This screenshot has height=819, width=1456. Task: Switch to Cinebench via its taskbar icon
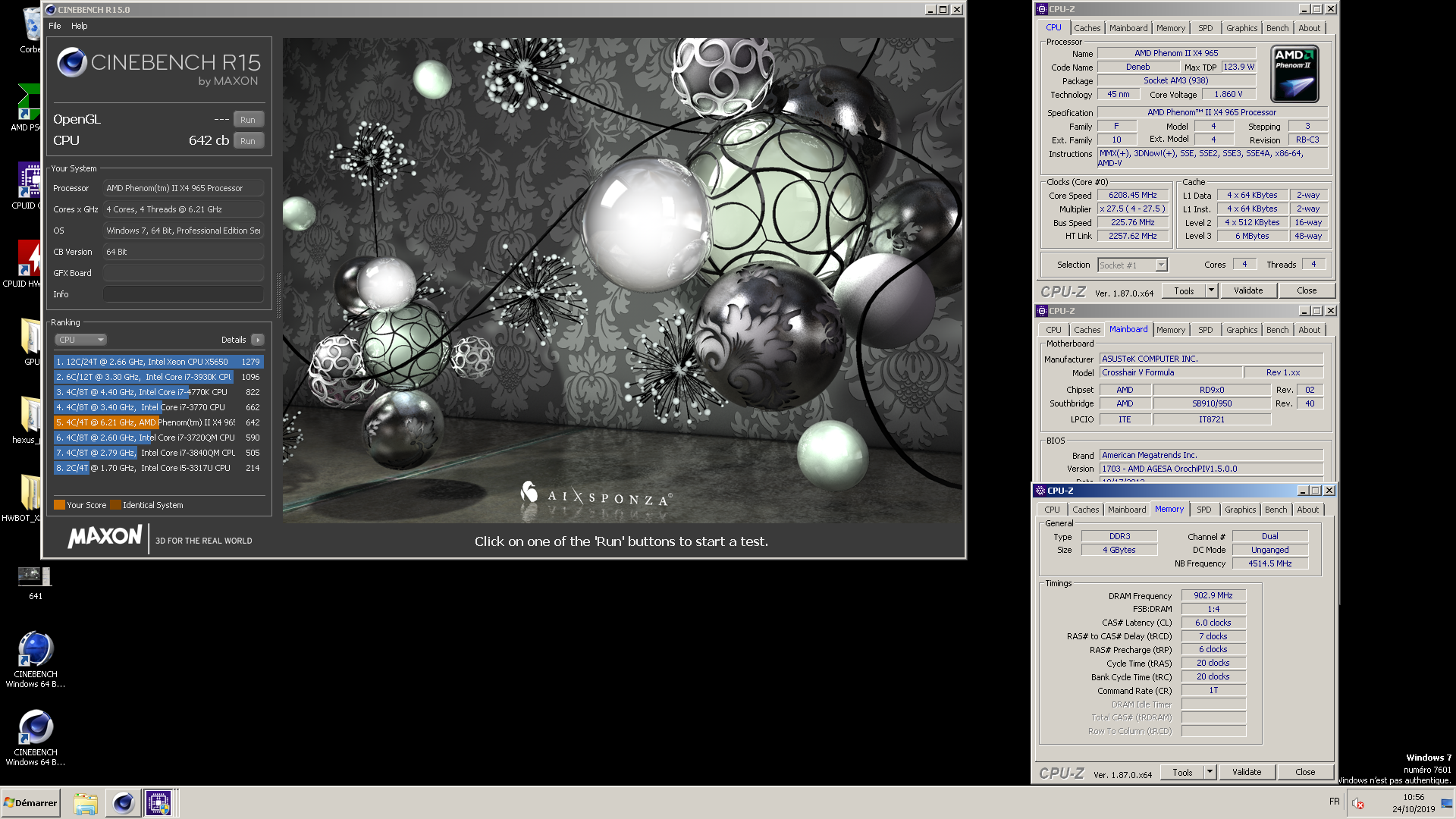[x=123, y=803]
